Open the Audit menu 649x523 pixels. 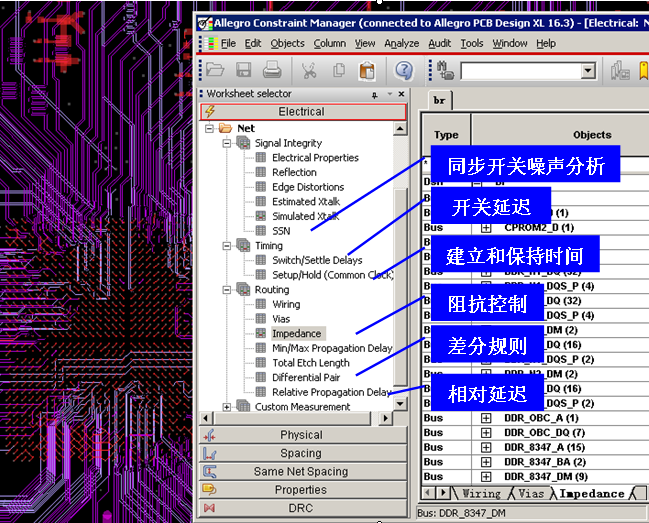(440, 43)
